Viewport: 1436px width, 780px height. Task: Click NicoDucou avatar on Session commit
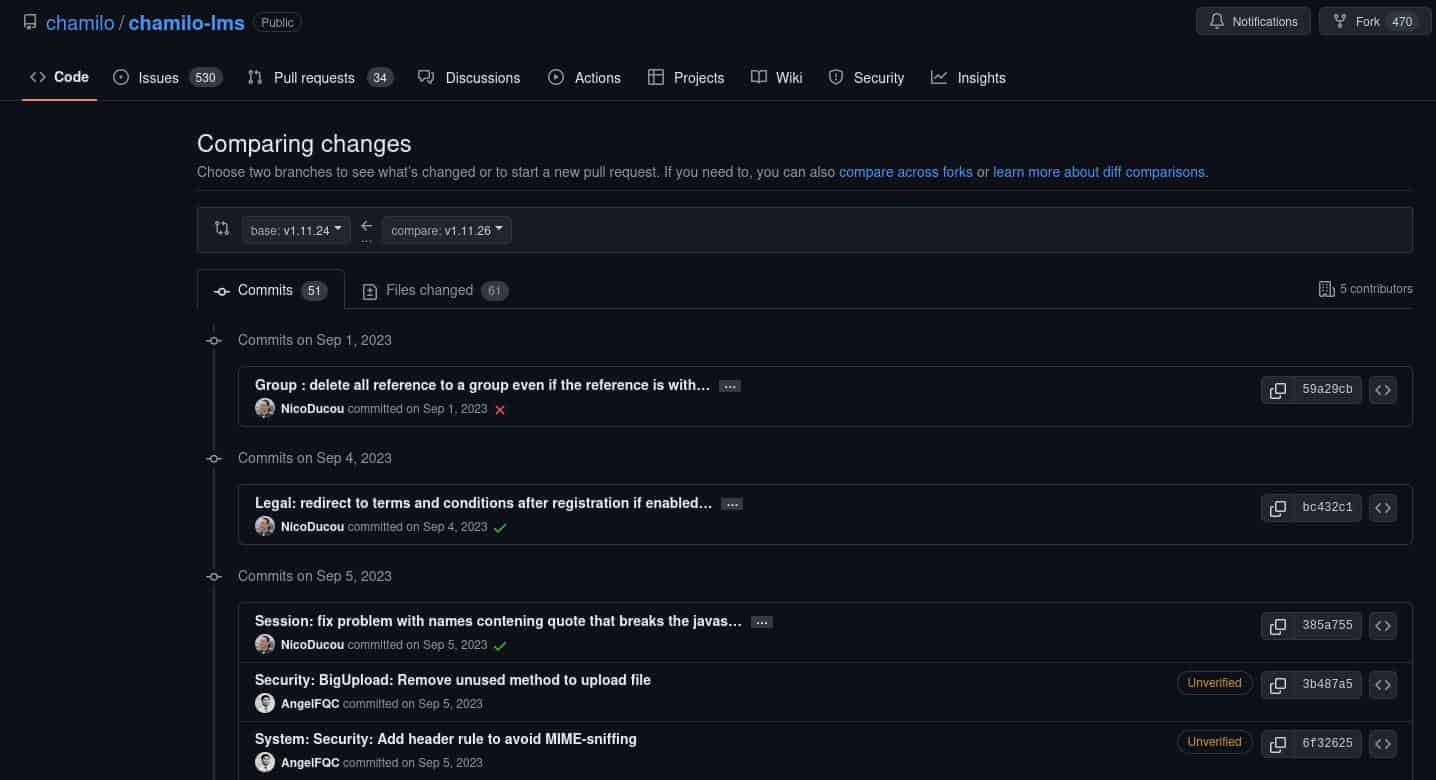pyautogui.click(x=265, y=644)
